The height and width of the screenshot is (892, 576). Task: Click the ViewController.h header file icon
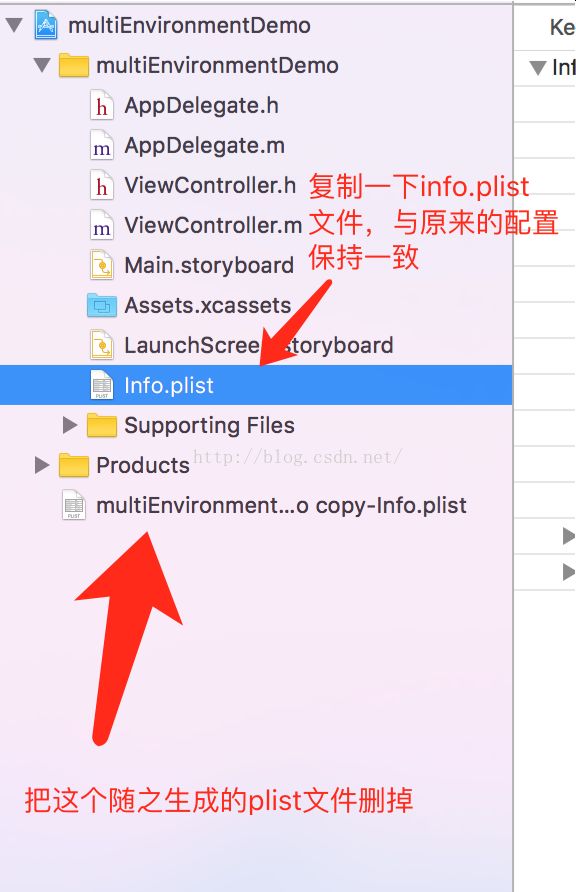click(102, 185)
